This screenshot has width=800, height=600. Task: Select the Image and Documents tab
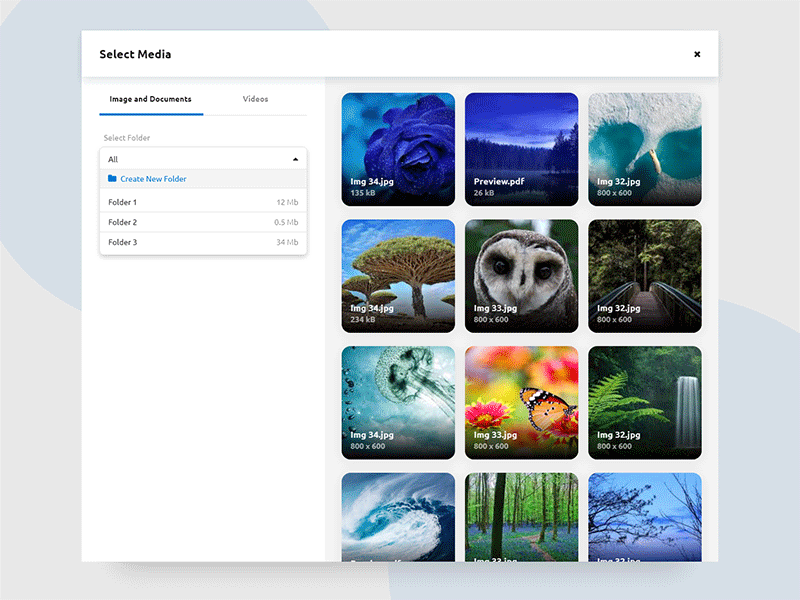pyautogui.click(x=151, y=99)
